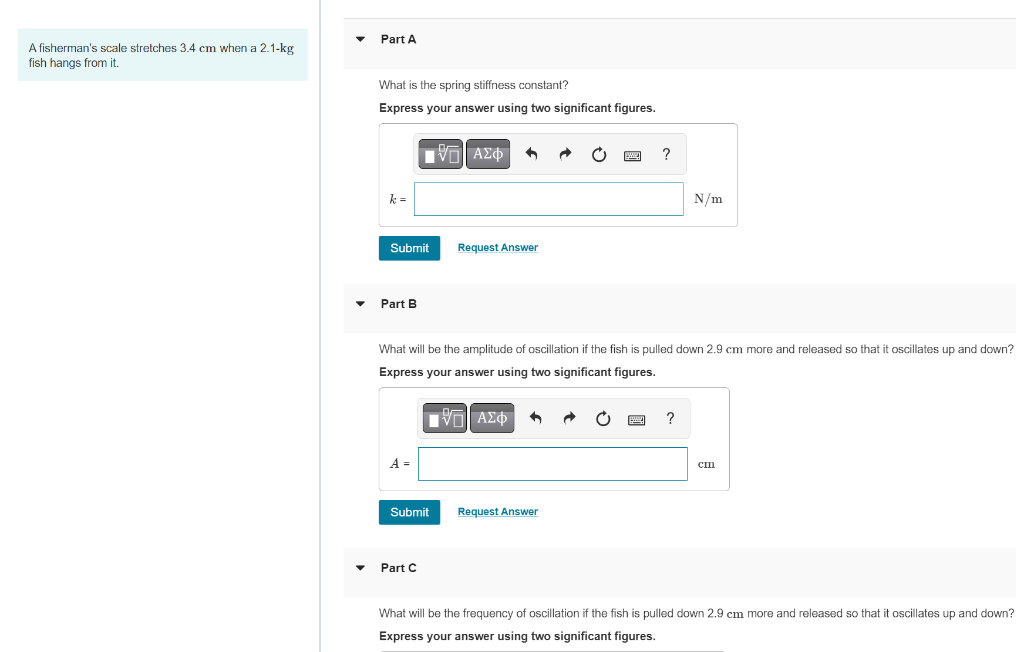
Task: Reset the Part B answer with the circular arrow
Action: tap(603, 418)
